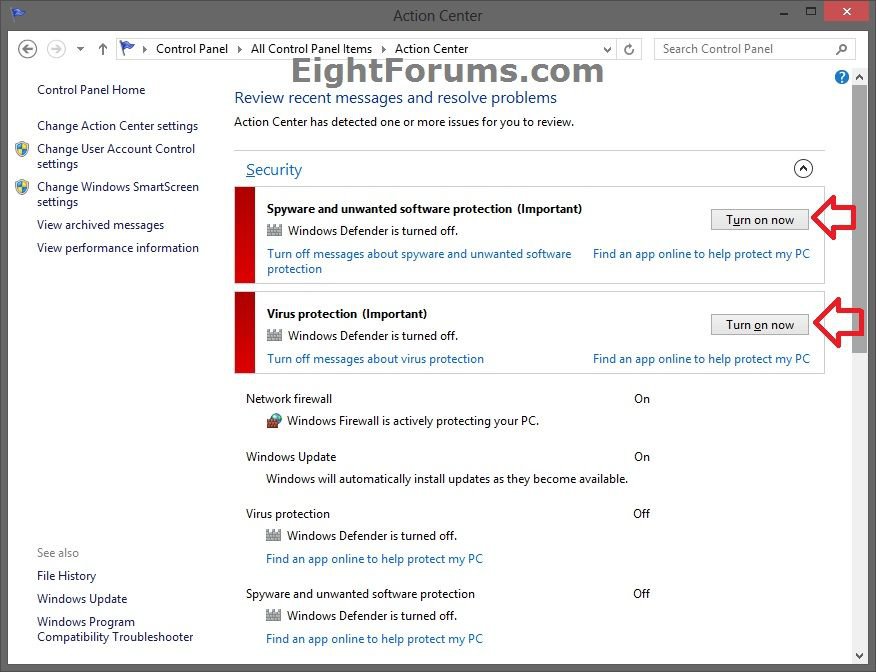Minimize the Action Center window
Screen dimensions: 876x672
click(x=784, y=12)
